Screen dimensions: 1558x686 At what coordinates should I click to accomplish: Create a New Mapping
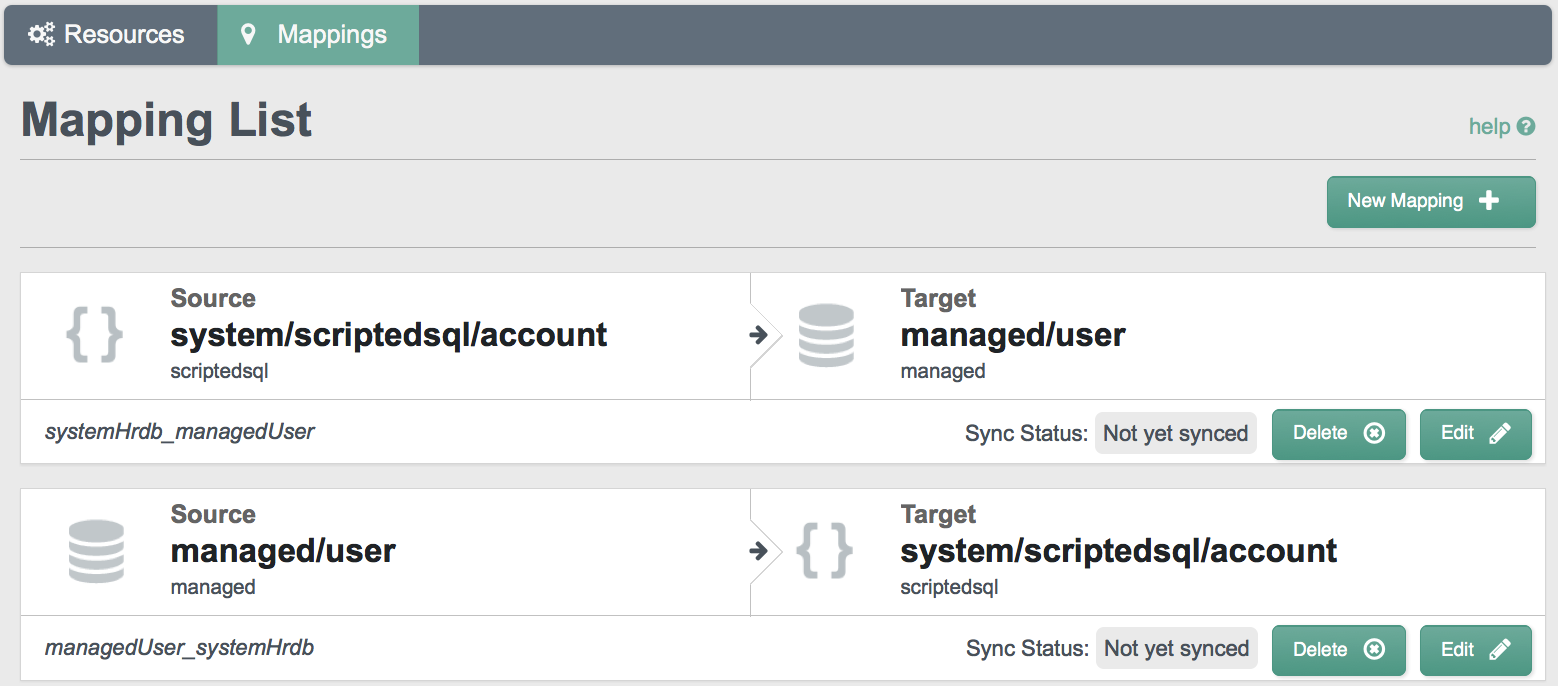click(x=1431, y=202)
